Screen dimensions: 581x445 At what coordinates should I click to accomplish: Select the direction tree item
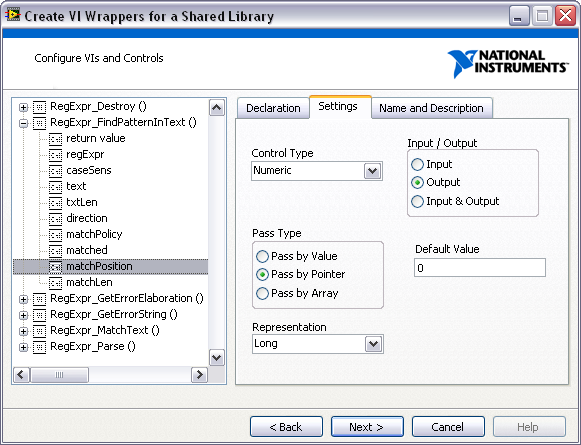coord(87,218)
